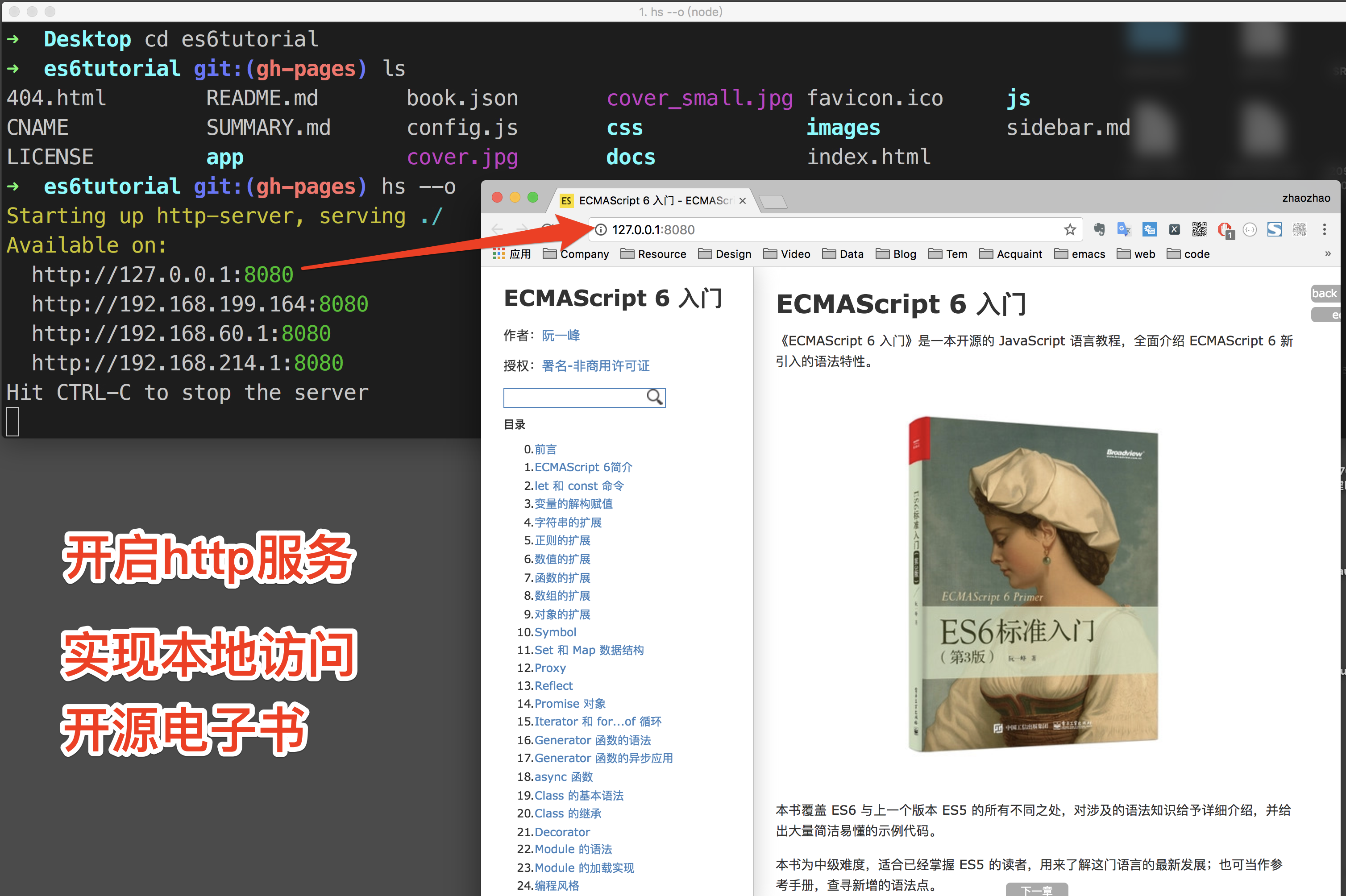1346x896 pixels.
Task: Click the site info icon beside 127.0.0.1:8080
Action: click(x=601, y=230)
